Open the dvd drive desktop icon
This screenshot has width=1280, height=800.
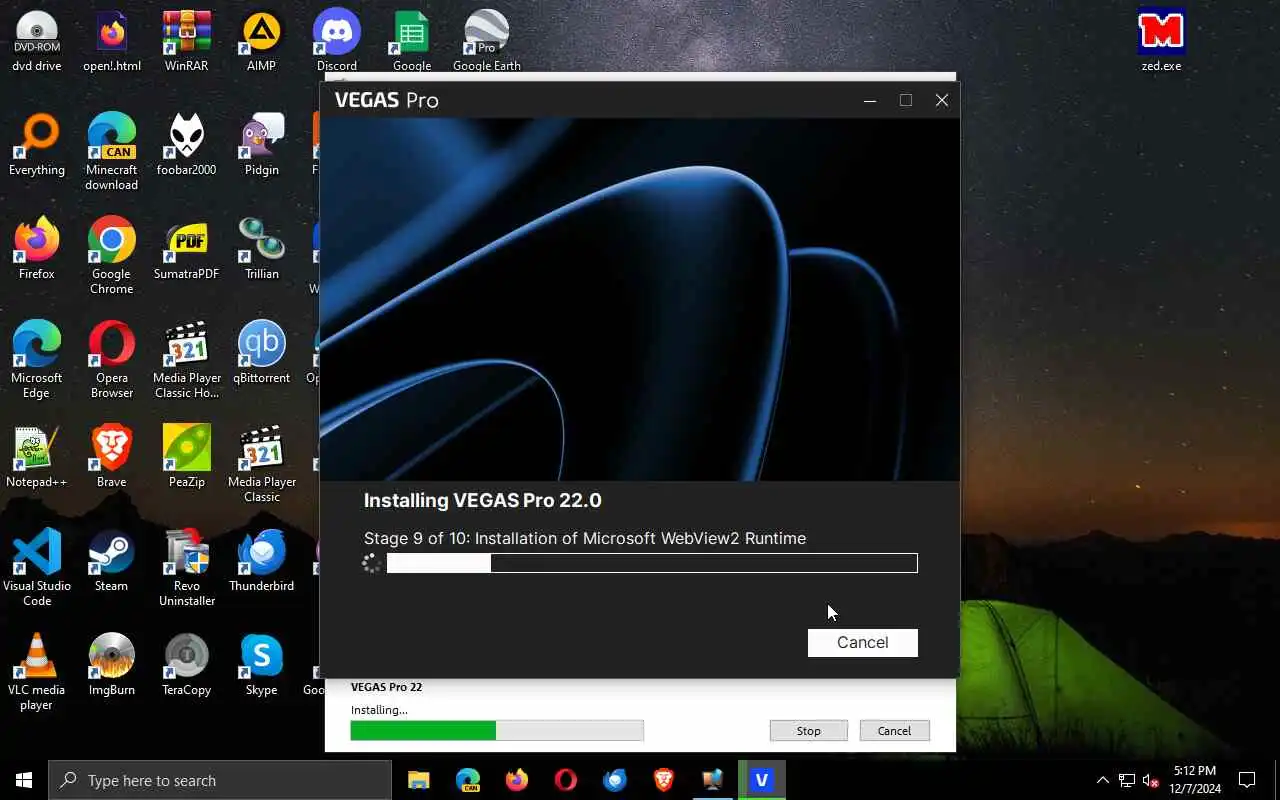pyautogui.click(x=37, y=42)
